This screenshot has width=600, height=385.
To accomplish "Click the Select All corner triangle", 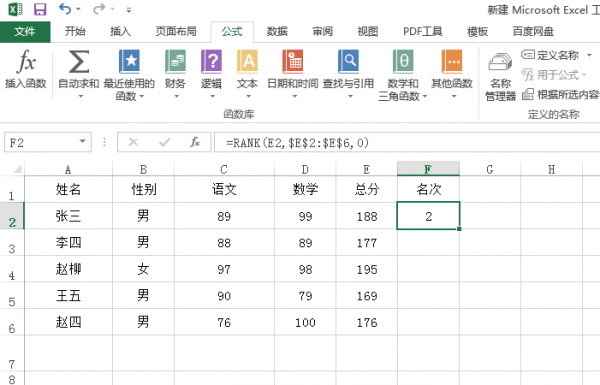I will (17, 169).
